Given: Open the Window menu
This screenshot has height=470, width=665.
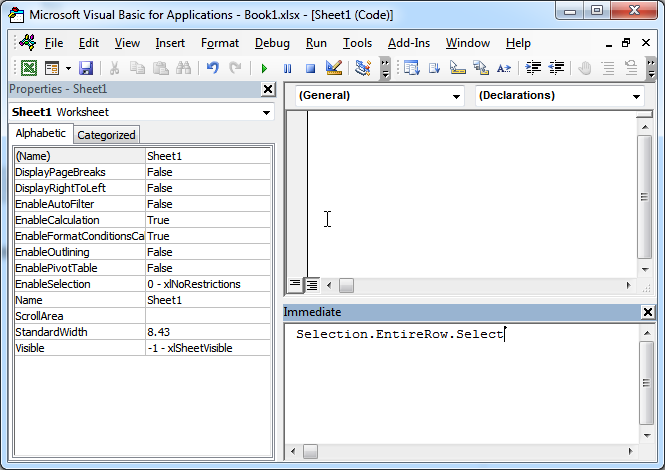Looking at the screenshot, I should (468, 43).
